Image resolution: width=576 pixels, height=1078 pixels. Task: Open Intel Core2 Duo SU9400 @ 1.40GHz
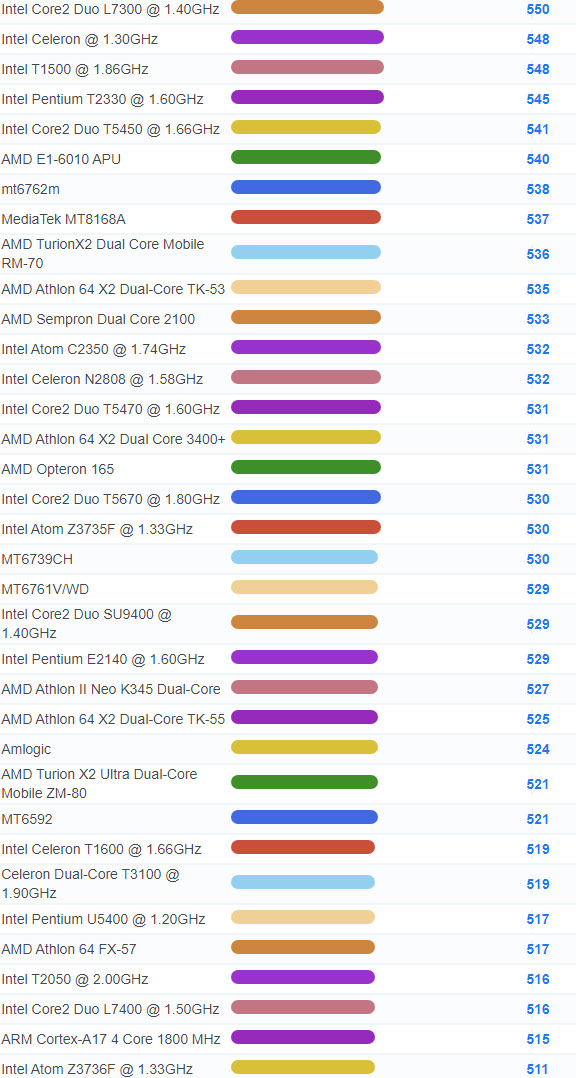(87, 624)
